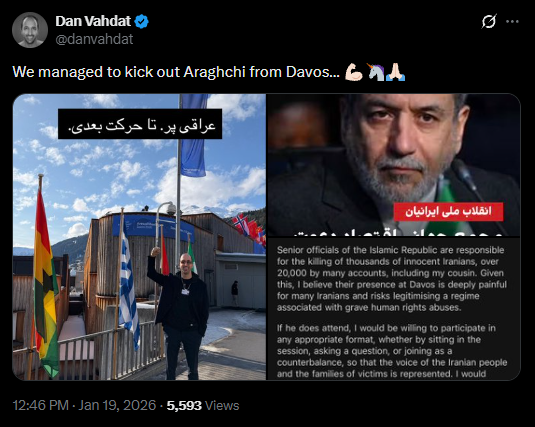
Task: Open Dan Vahdat's profile picture
Action: 30,30
